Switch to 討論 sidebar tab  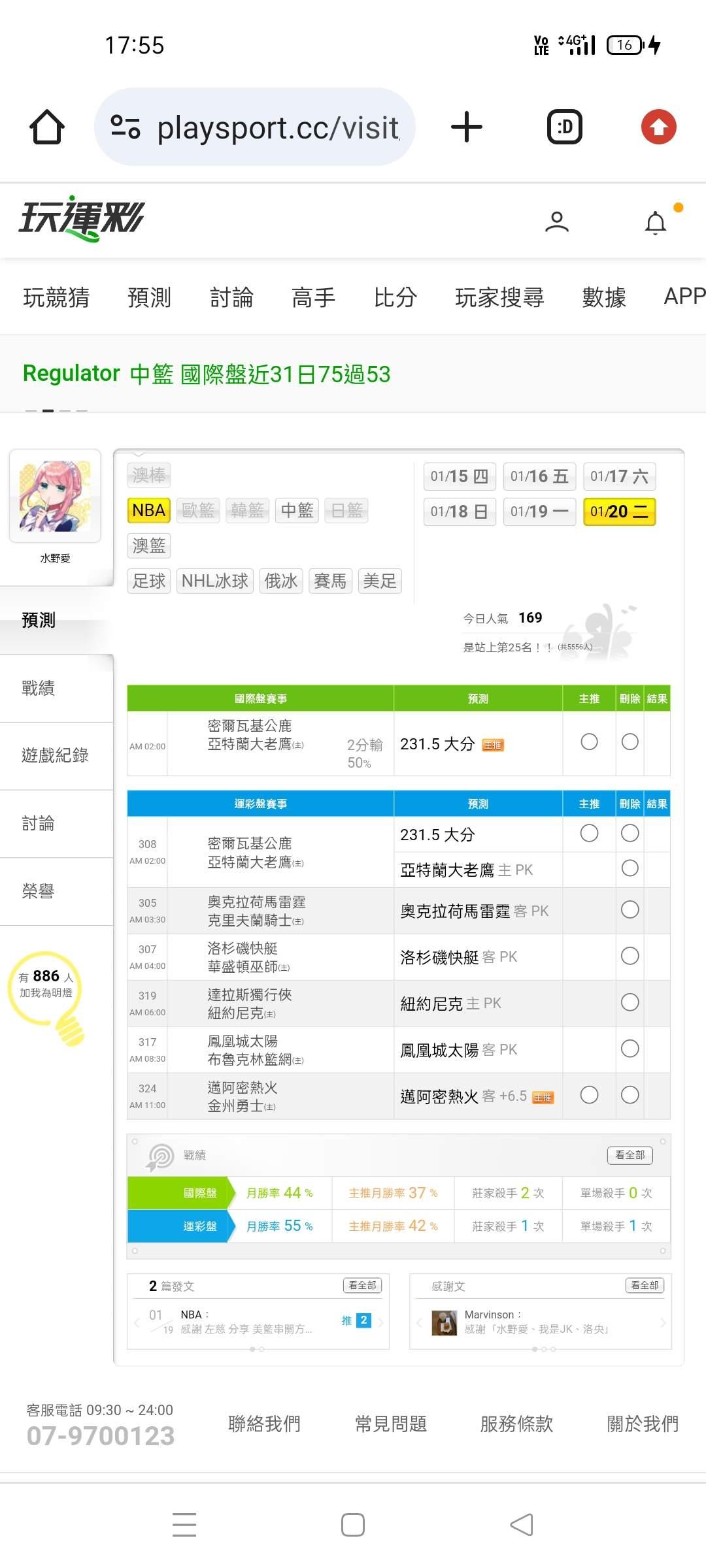tap(56, 823)
